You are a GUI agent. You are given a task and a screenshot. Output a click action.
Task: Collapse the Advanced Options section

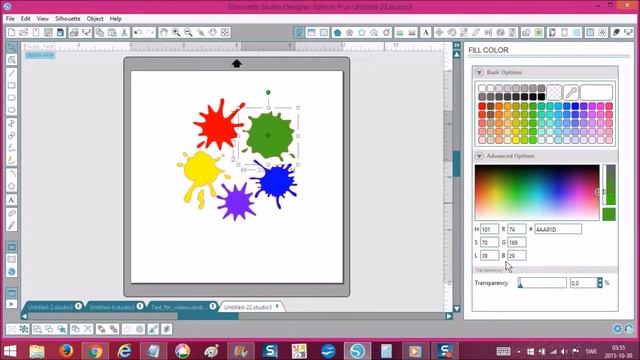point(479,156)
